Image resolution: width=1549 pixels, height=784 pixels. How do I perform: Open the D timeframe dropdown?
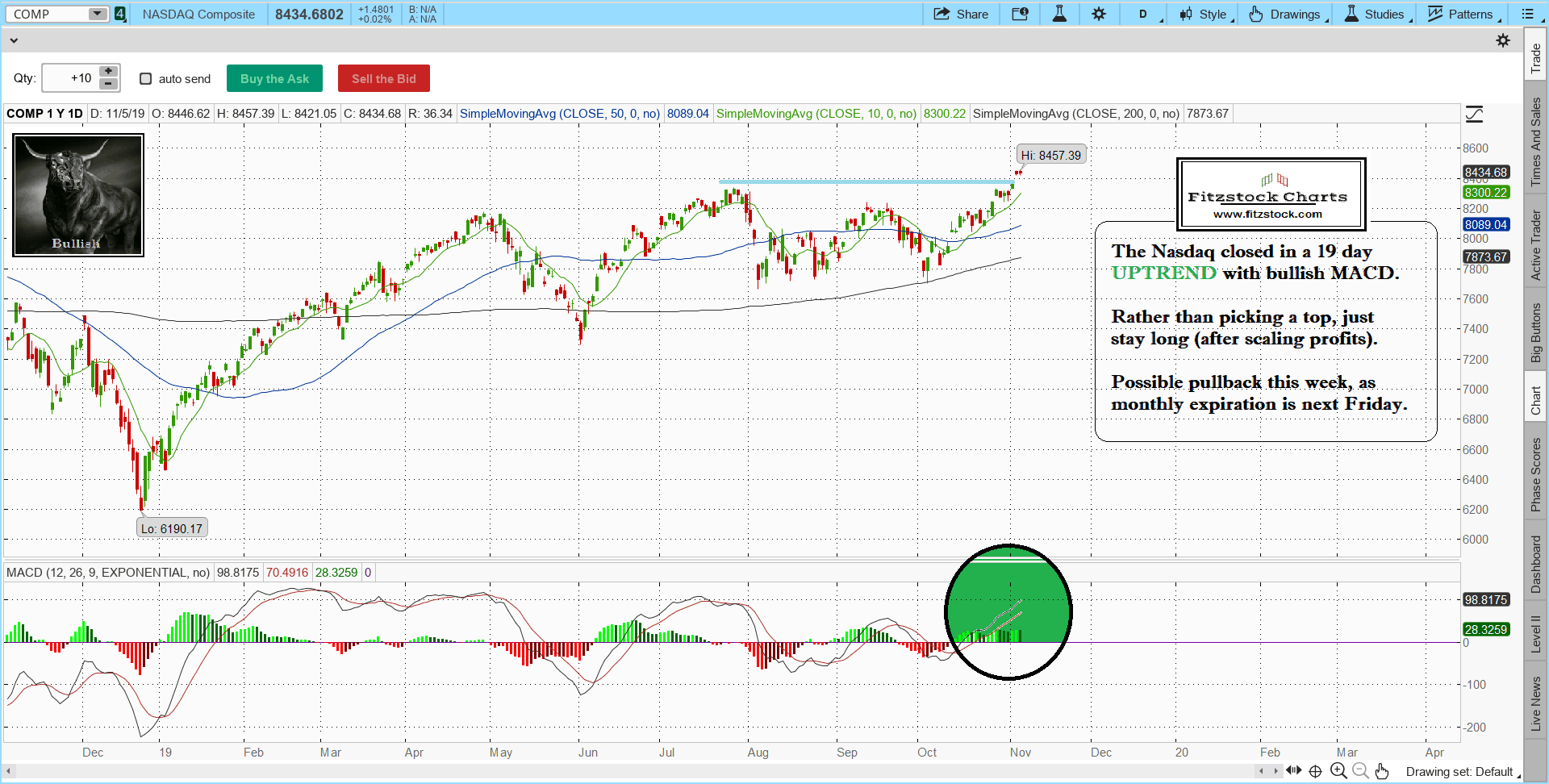click(x=1147, y=14)
